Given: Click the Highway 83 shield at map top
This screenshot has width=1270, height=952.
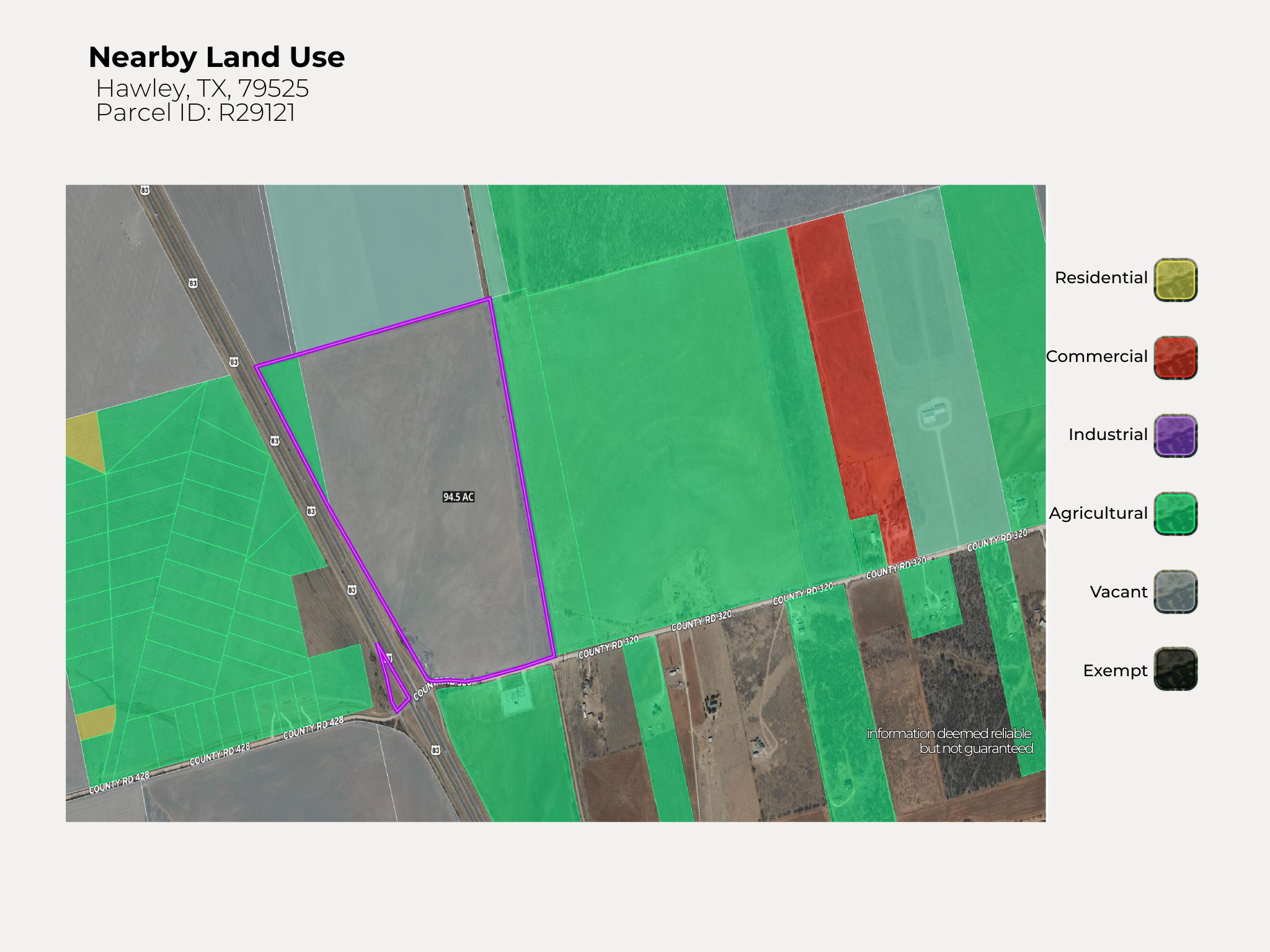Looking at the screenshot, I should click(x=145, y=190).
